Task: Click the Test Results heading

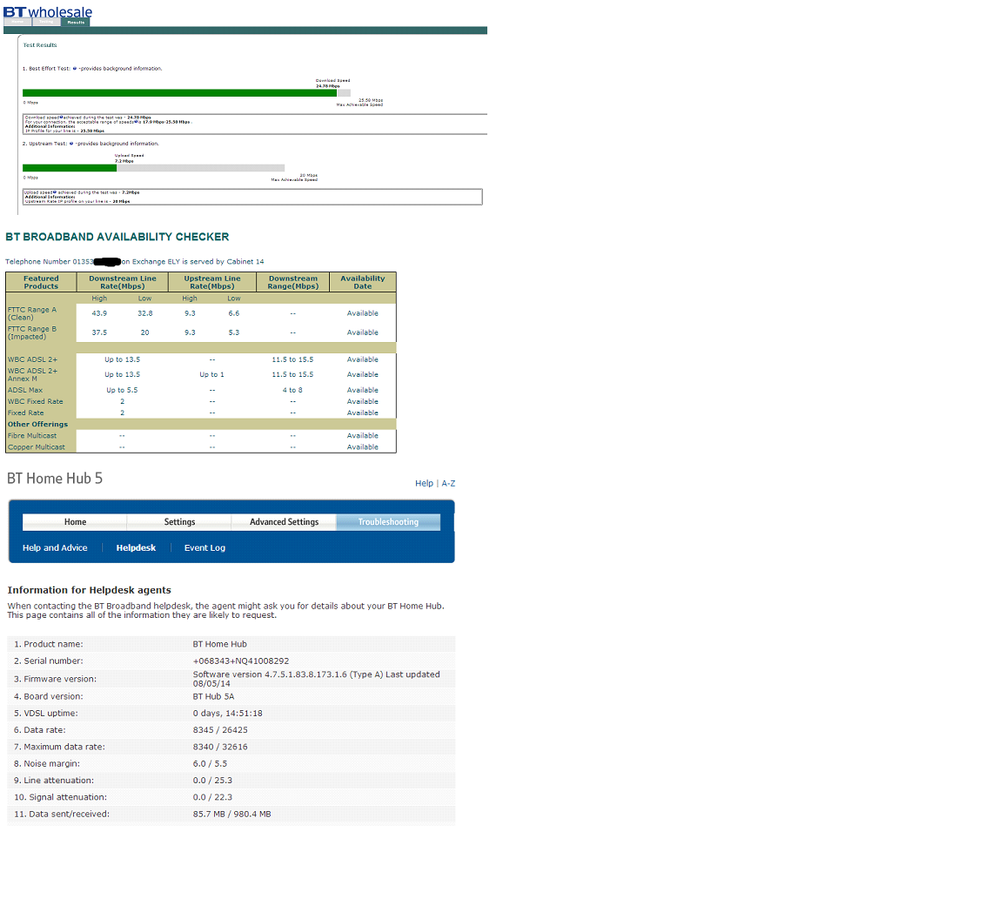Action: click(x=40, y=45)
